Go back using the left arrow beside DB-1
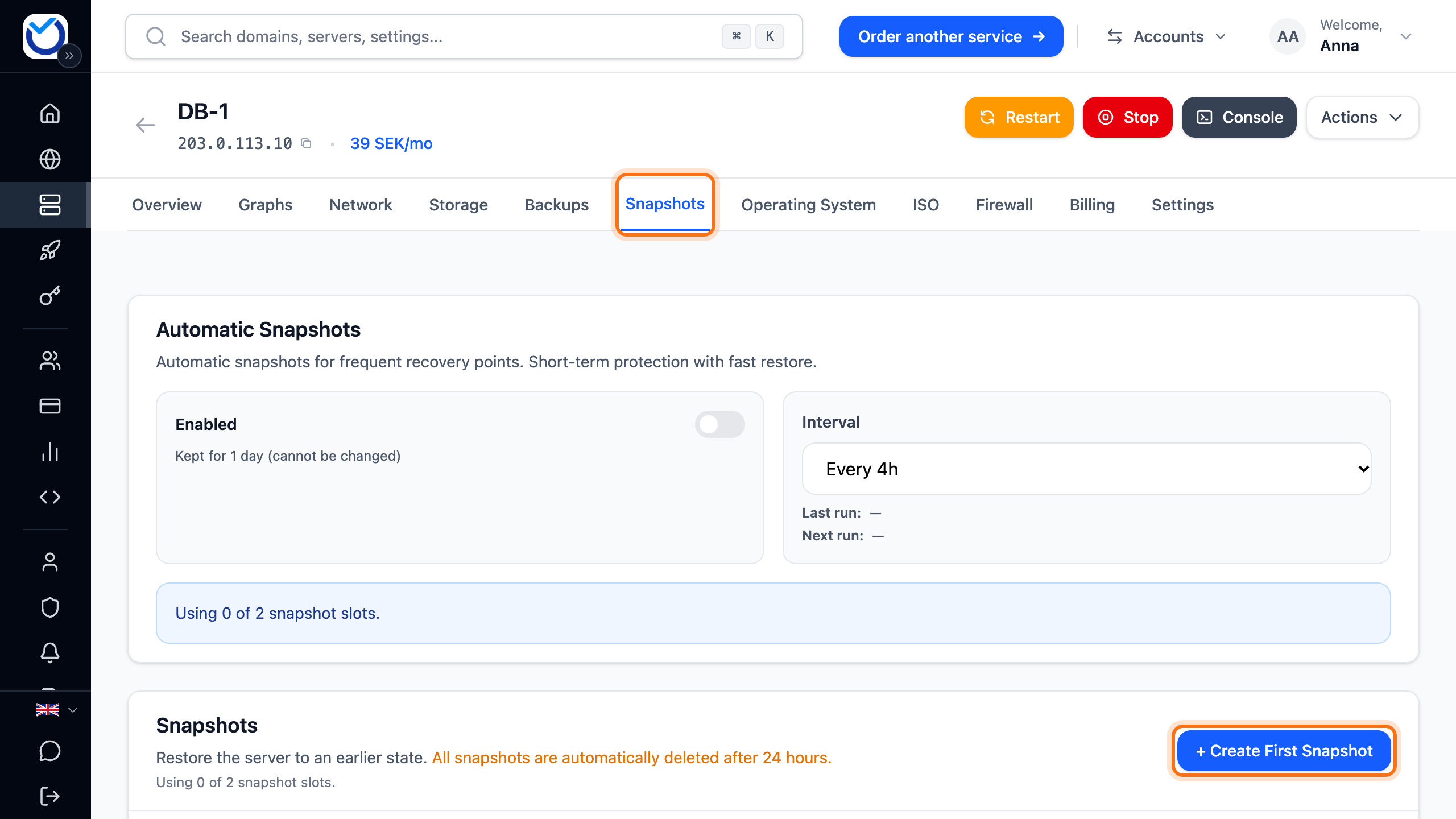Screen dimensions: 1456x819 pyautogui.click(x=146, y=125)
